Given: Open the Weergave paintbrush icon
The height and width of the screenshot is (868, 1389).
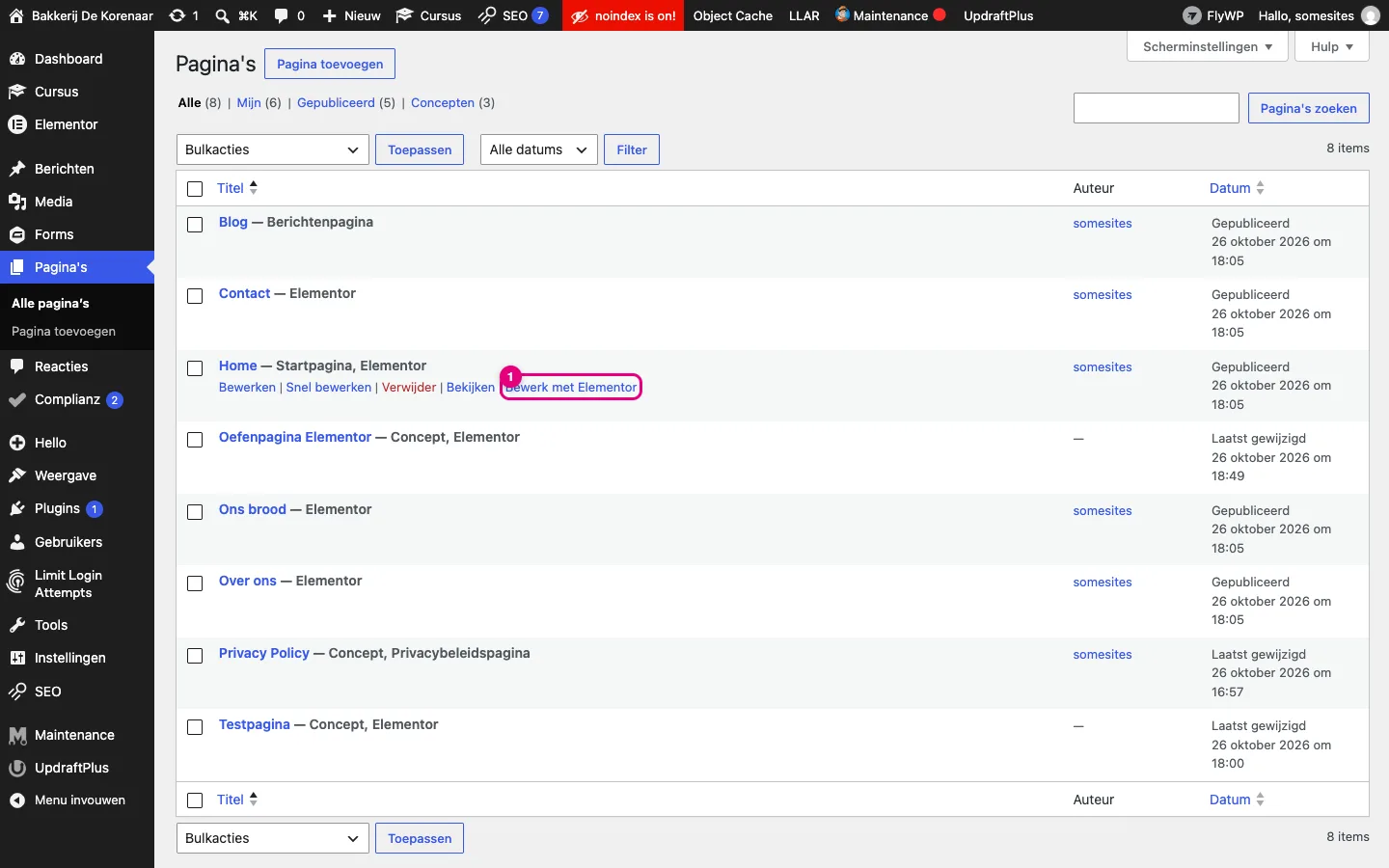Looking at the screenshot, I should (16, 475).
